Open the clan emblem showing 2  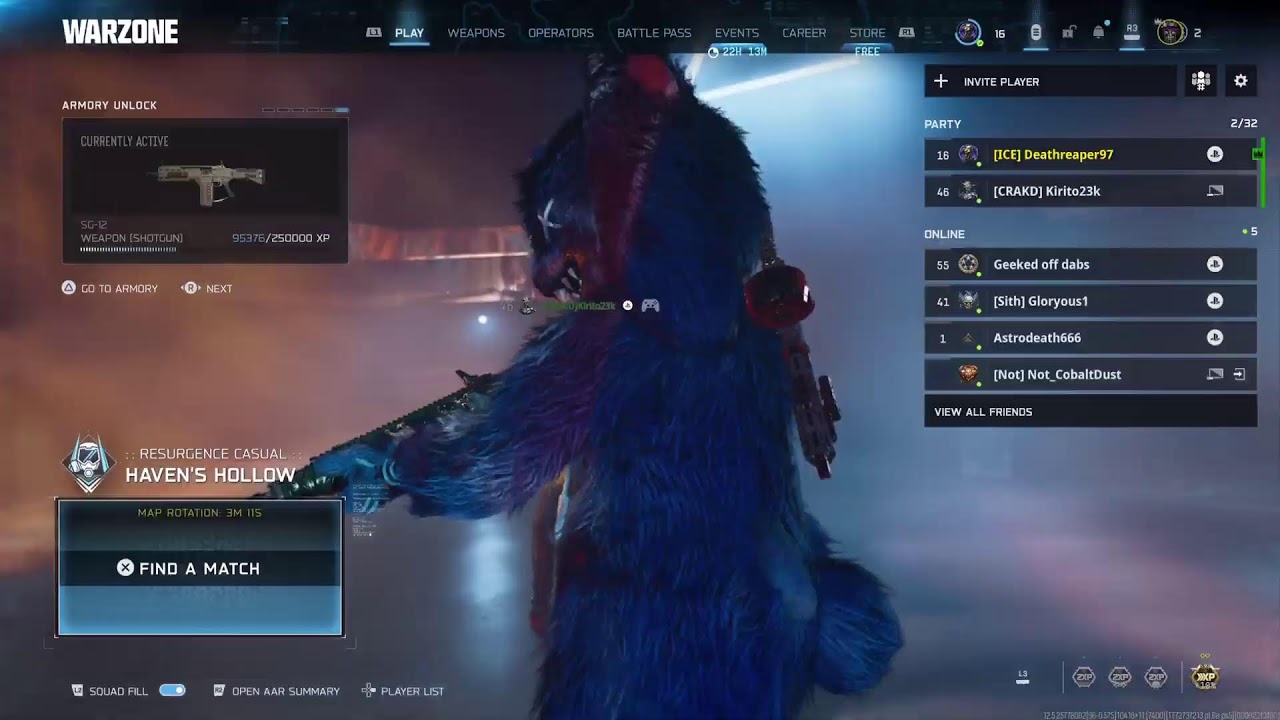pos(1170,33)
